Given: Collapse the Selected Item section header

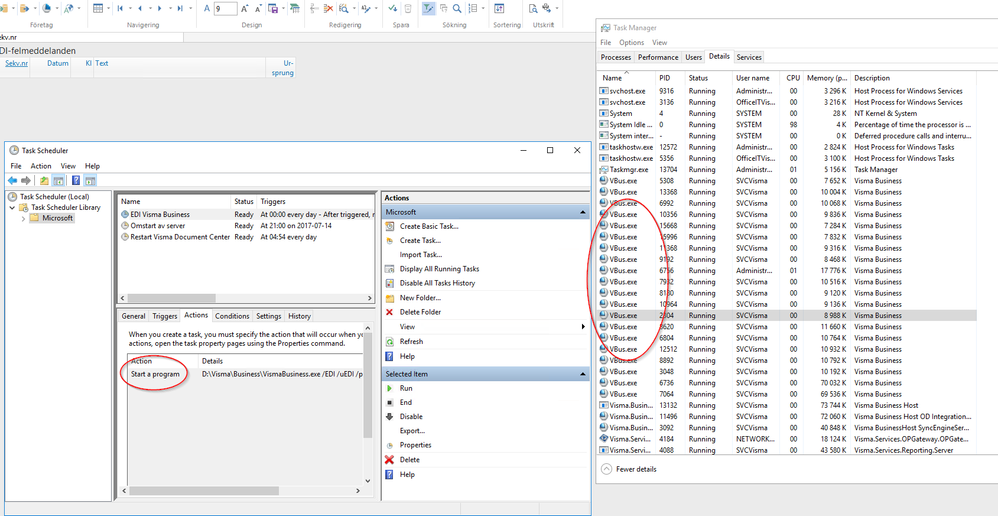Looking at the screenshot, I should (x=582, y=374).
